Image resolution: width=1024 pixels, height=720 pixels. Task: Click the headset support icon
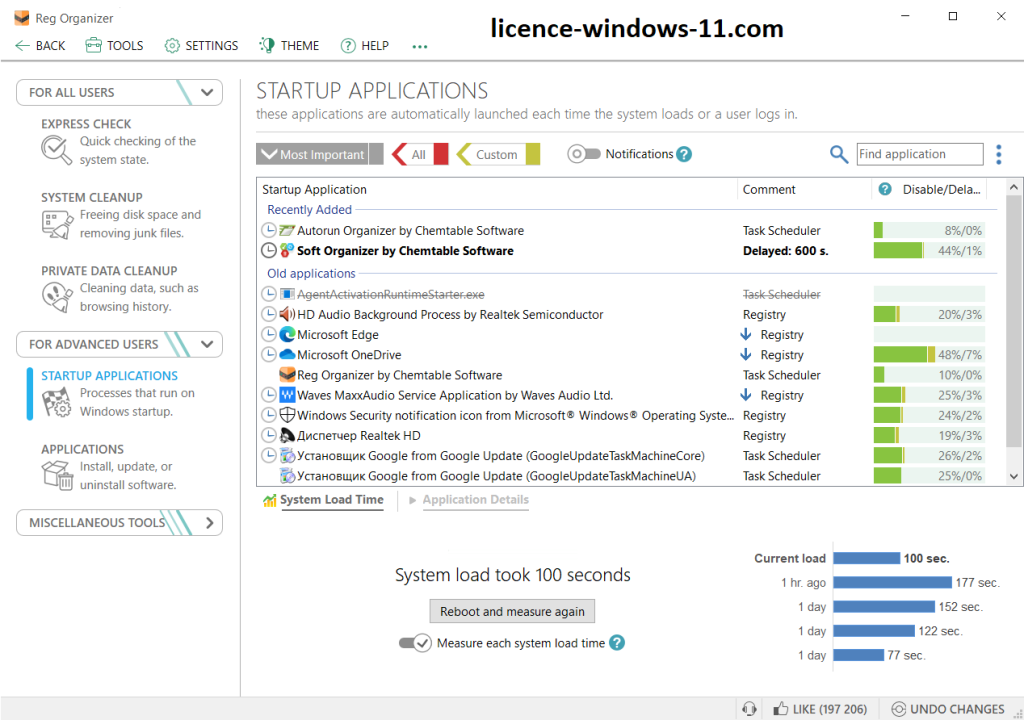(x=749, y=709)
